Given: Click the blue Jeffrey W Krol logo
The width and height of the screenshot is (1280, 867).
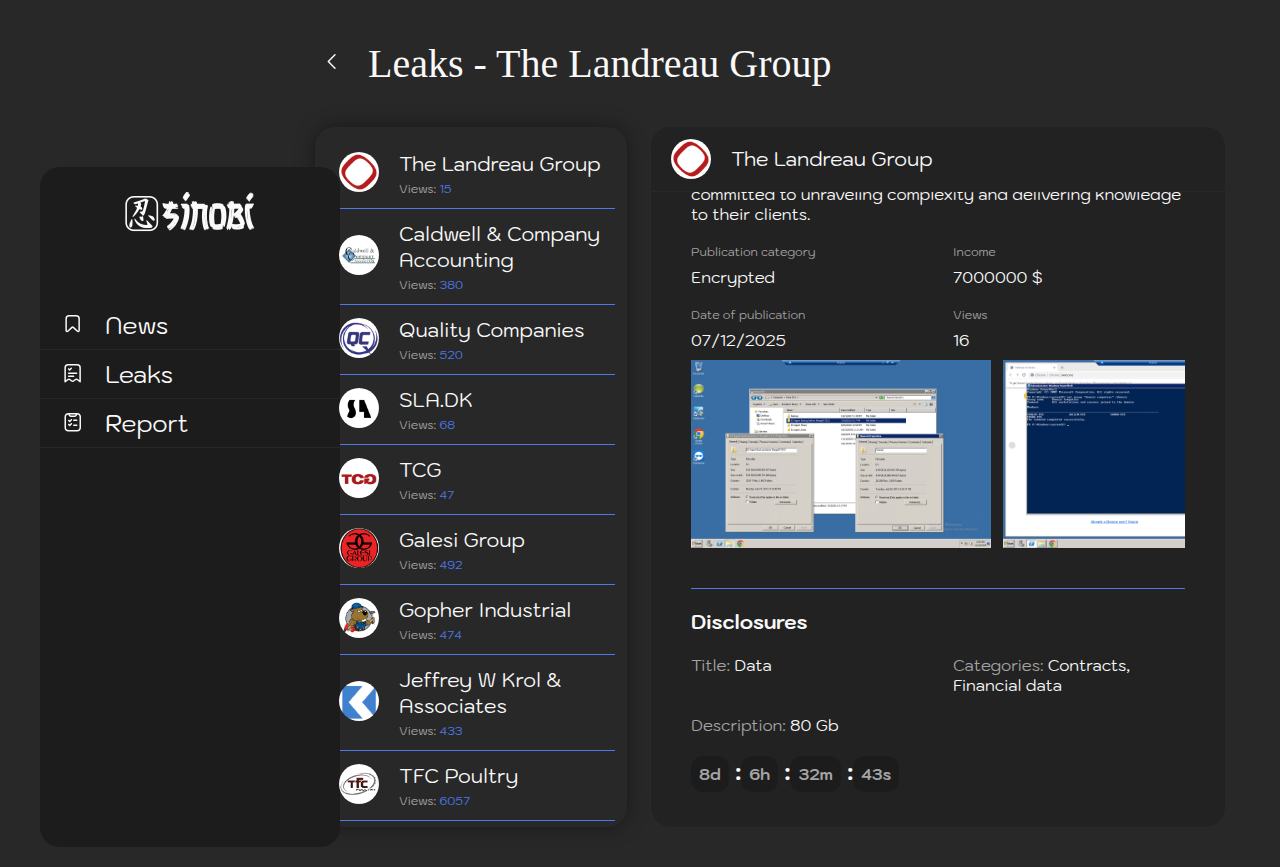Looking at the screenshot, I should [x=359, y=701].
